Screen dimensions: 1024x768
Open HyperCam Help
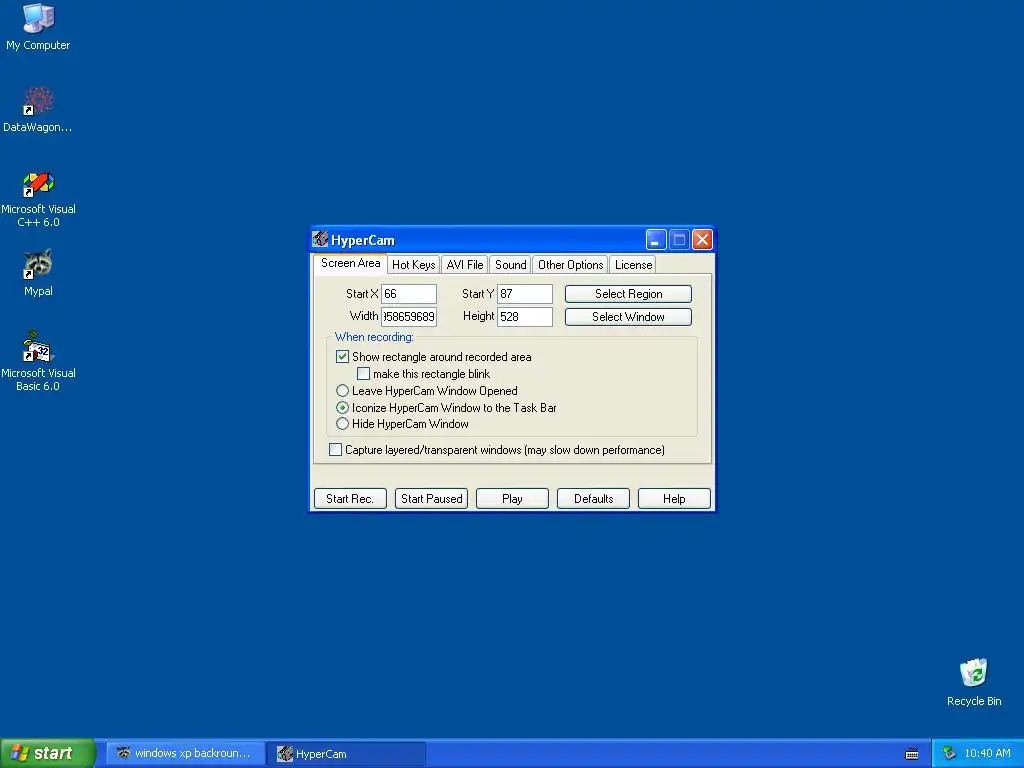pos(674,498)
